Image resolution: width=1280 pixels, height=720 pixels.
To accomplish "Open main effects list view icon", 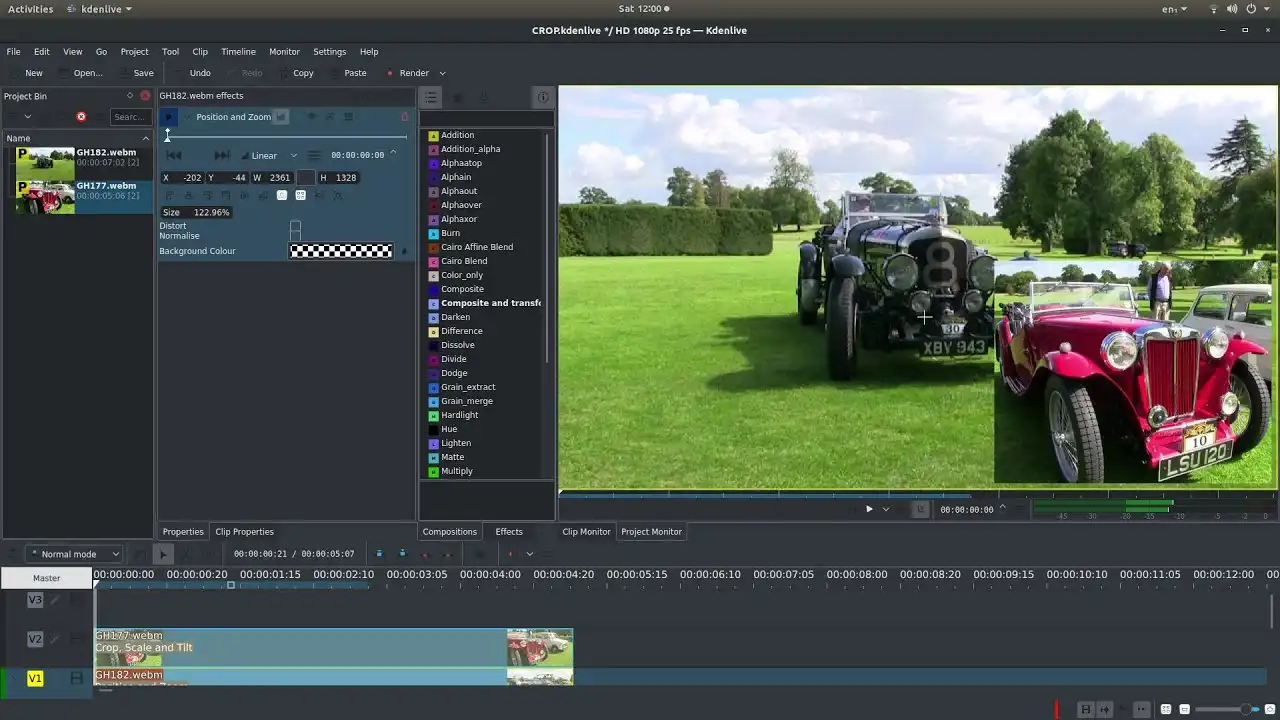I will 430,97.
